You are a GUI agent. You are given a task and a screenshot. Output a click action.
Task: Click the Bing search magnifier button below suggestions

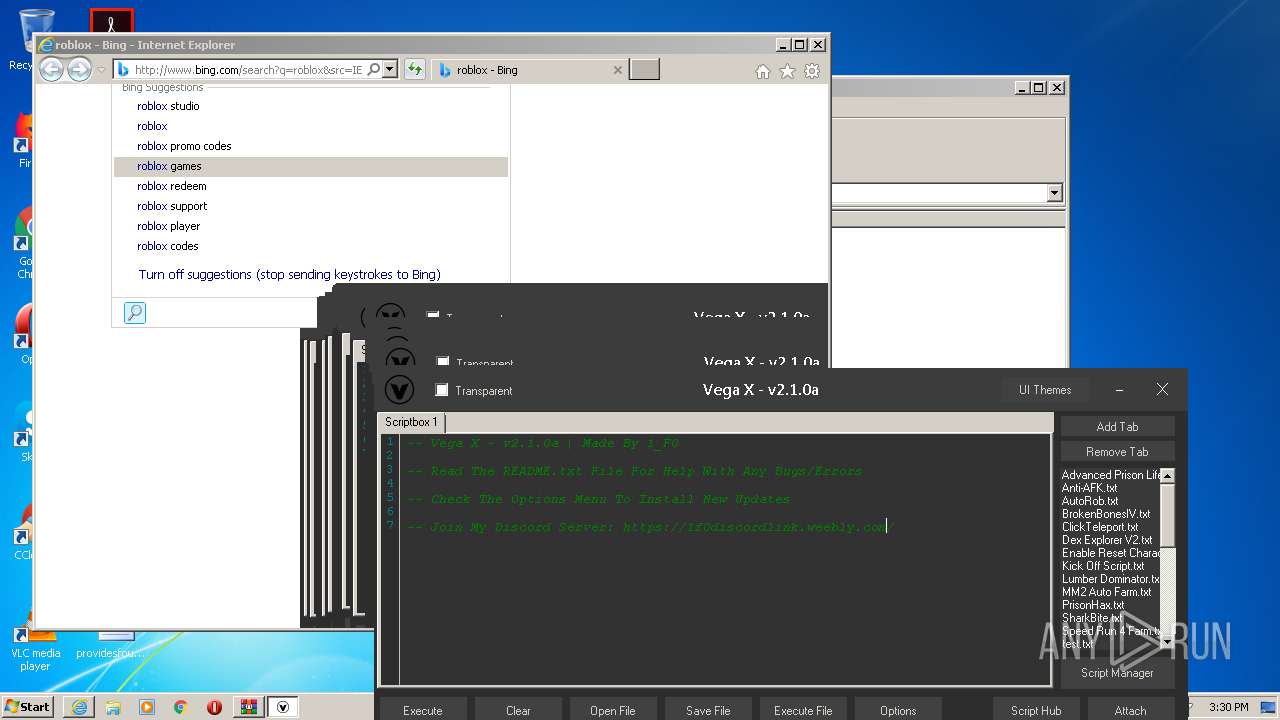click(x=135, y=313)
